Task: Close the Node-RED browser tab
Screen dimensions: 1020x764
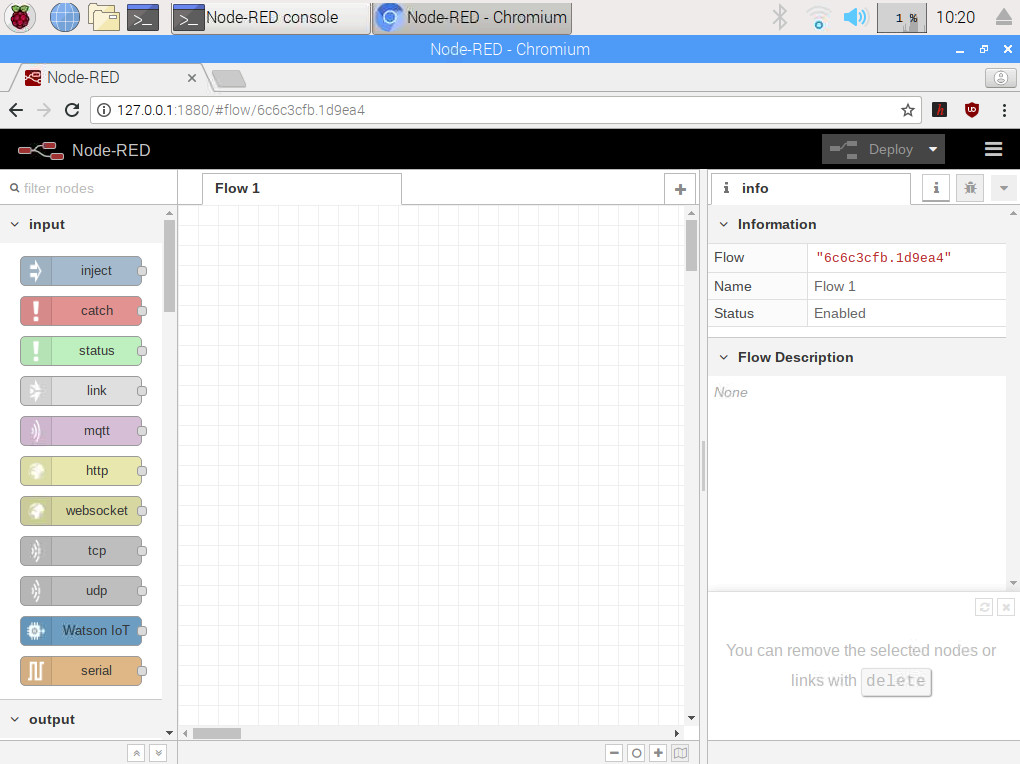Action: [192, 78]
